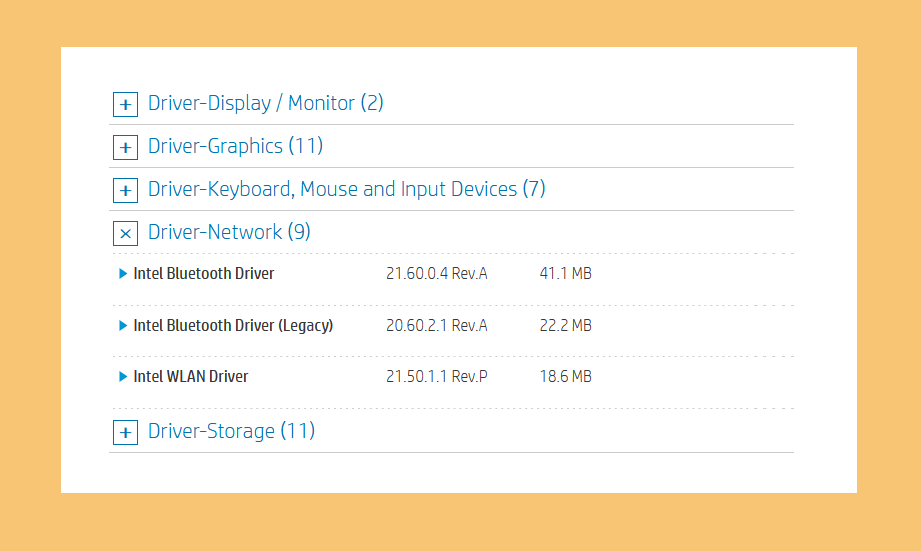Click version 20.60.2.1 Rev.A text
921x551 pixels.
tap(436, 325)
